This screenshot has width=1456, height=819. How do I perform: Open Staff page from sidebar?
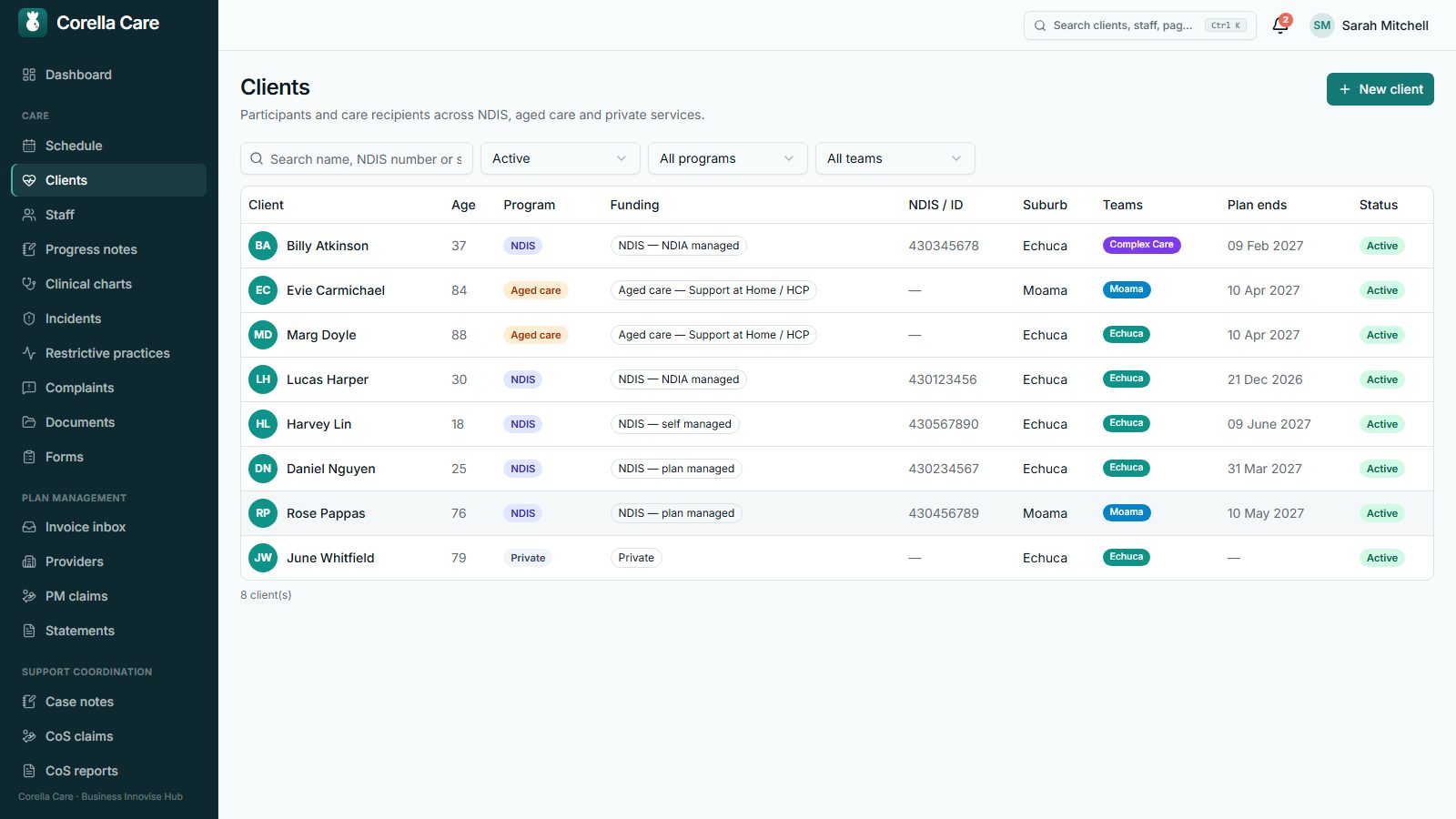[x=109, y=215]
